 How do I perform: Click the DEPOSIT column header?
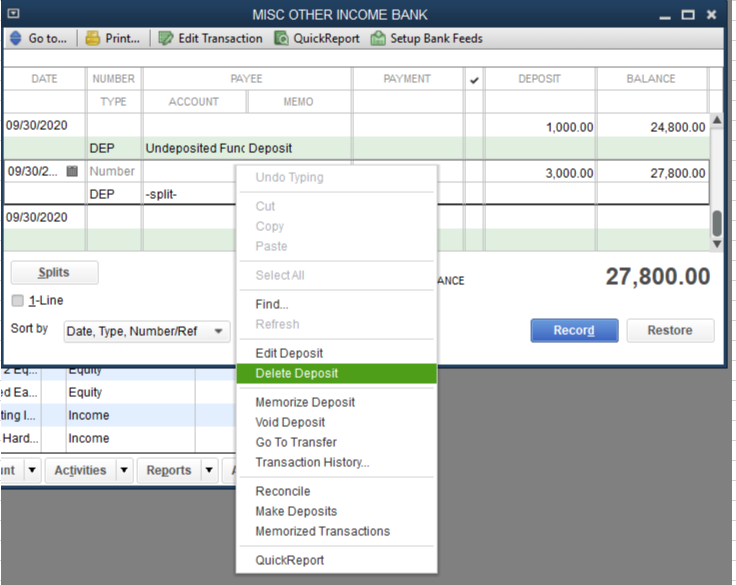[x=539, y=79]
